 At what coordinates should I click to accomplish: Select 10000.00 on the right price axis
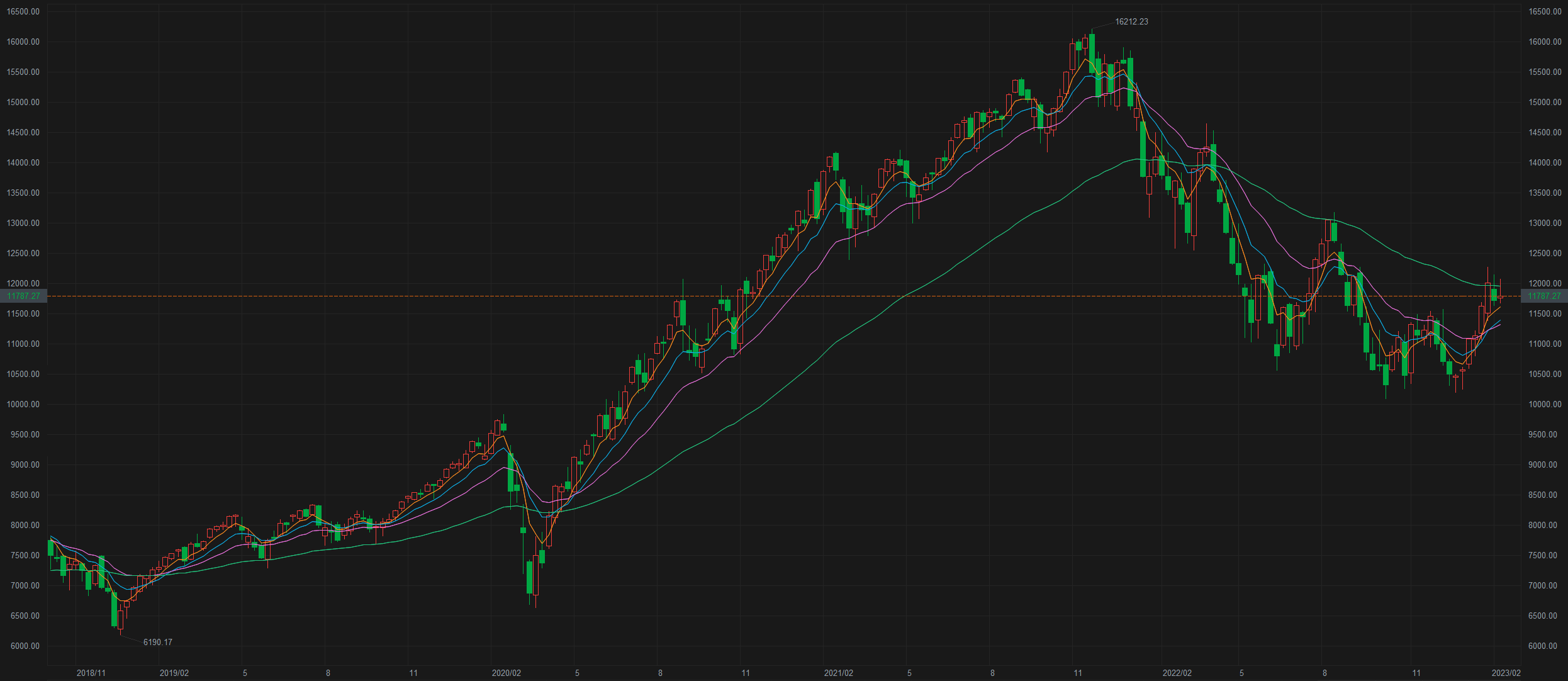tap(1545, 404)
